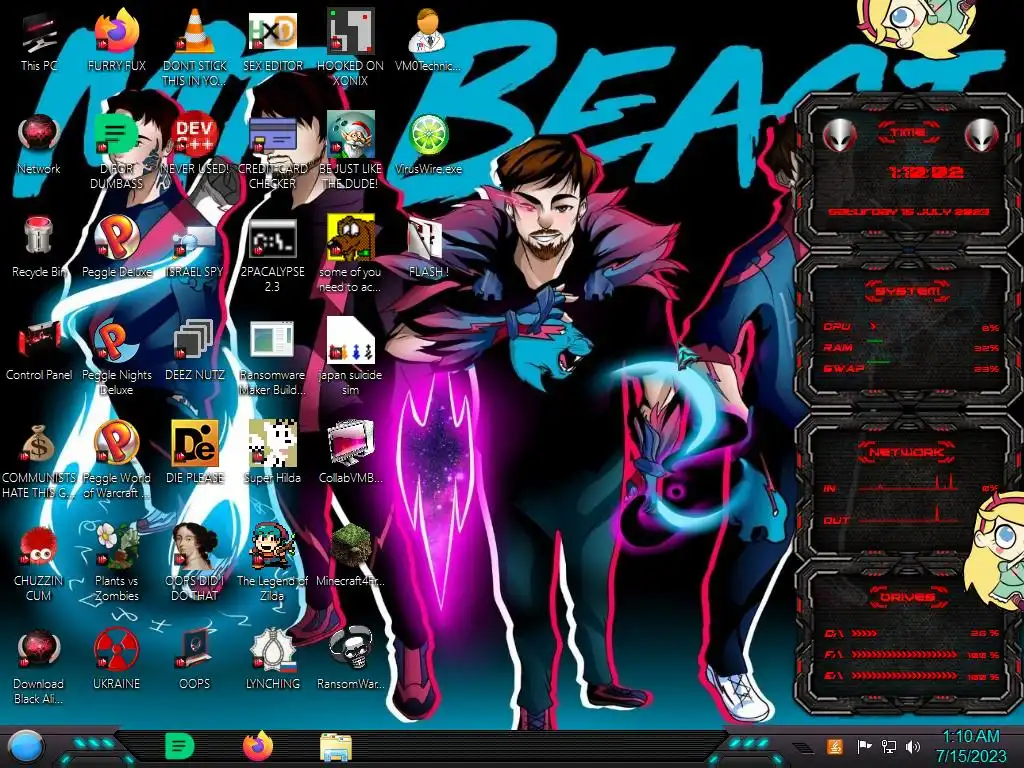Screen dimensions: 1024x768
Task: Click the Action Center flag tray icon
Action: 864,746
